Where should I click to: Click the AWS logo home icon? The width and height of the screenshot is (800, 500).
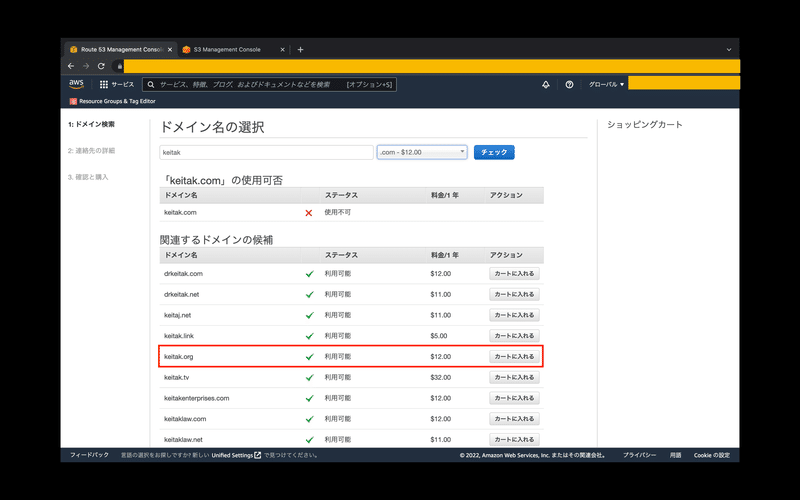point(76,84)
